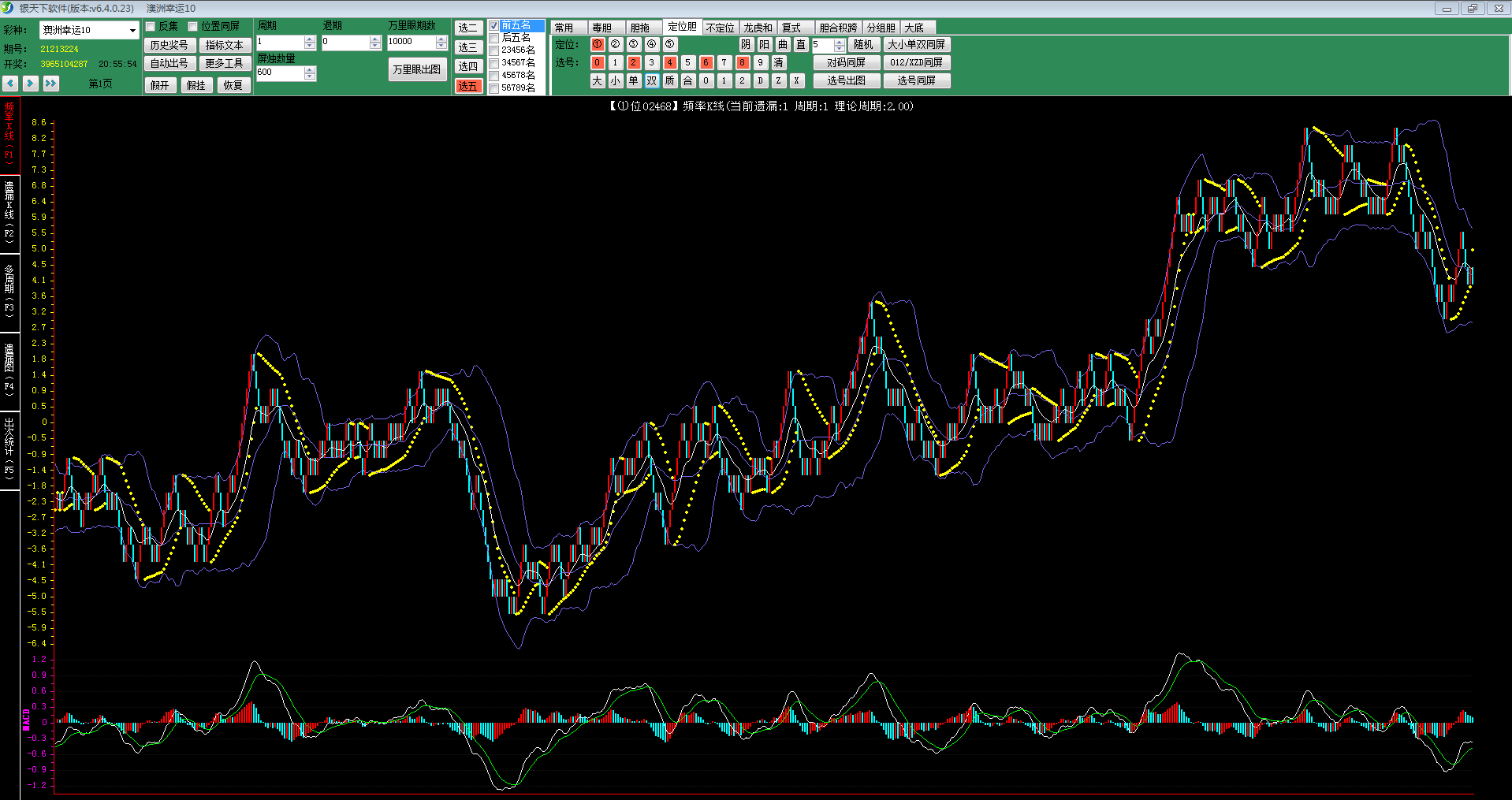
Task: Enable the 位置同屏 checkbox
Action: pos(192,26)
